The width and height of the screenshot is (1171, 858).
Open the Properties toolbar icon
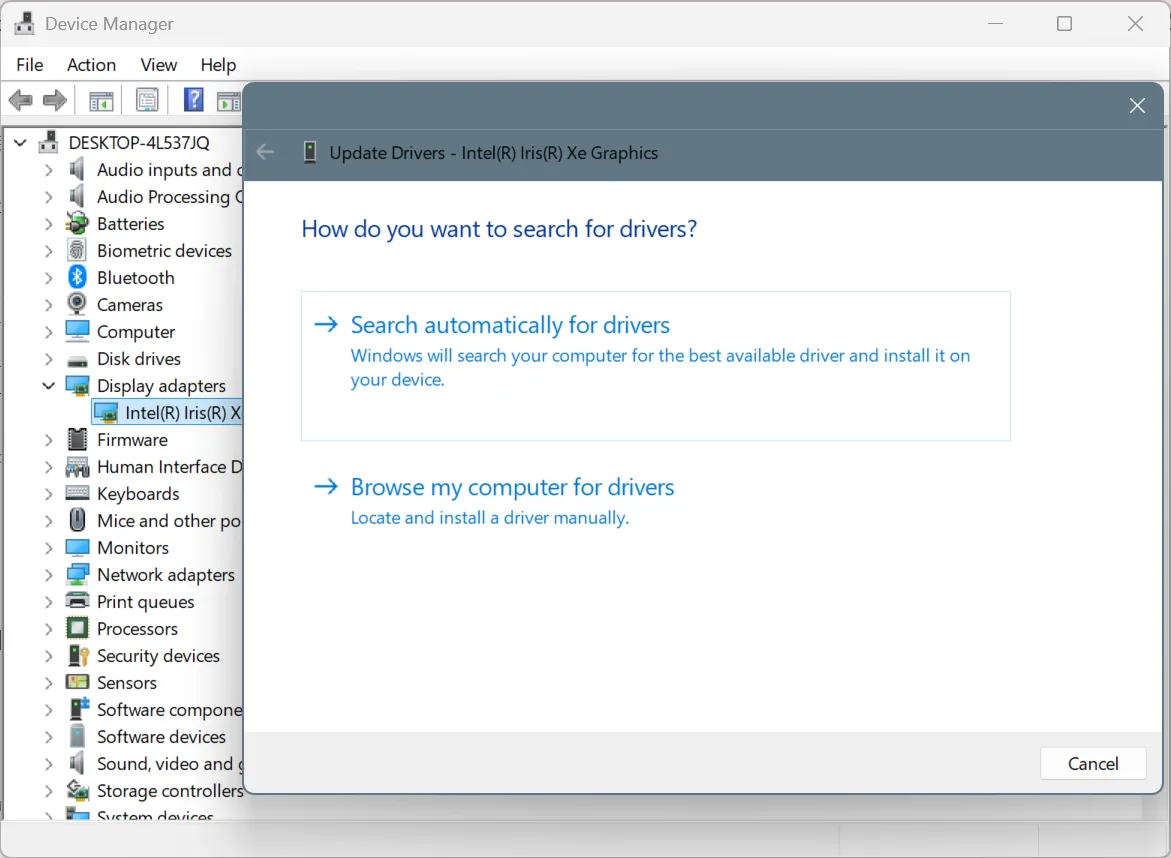[x=147, y=100]
